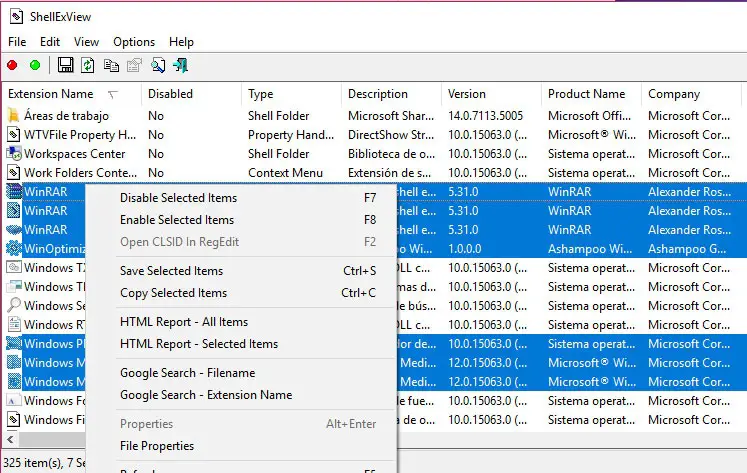Click the Find magnifier toolbar icon
Image resolution: width=747 pixels, height=473 pixels.
[x=157, y=66]
